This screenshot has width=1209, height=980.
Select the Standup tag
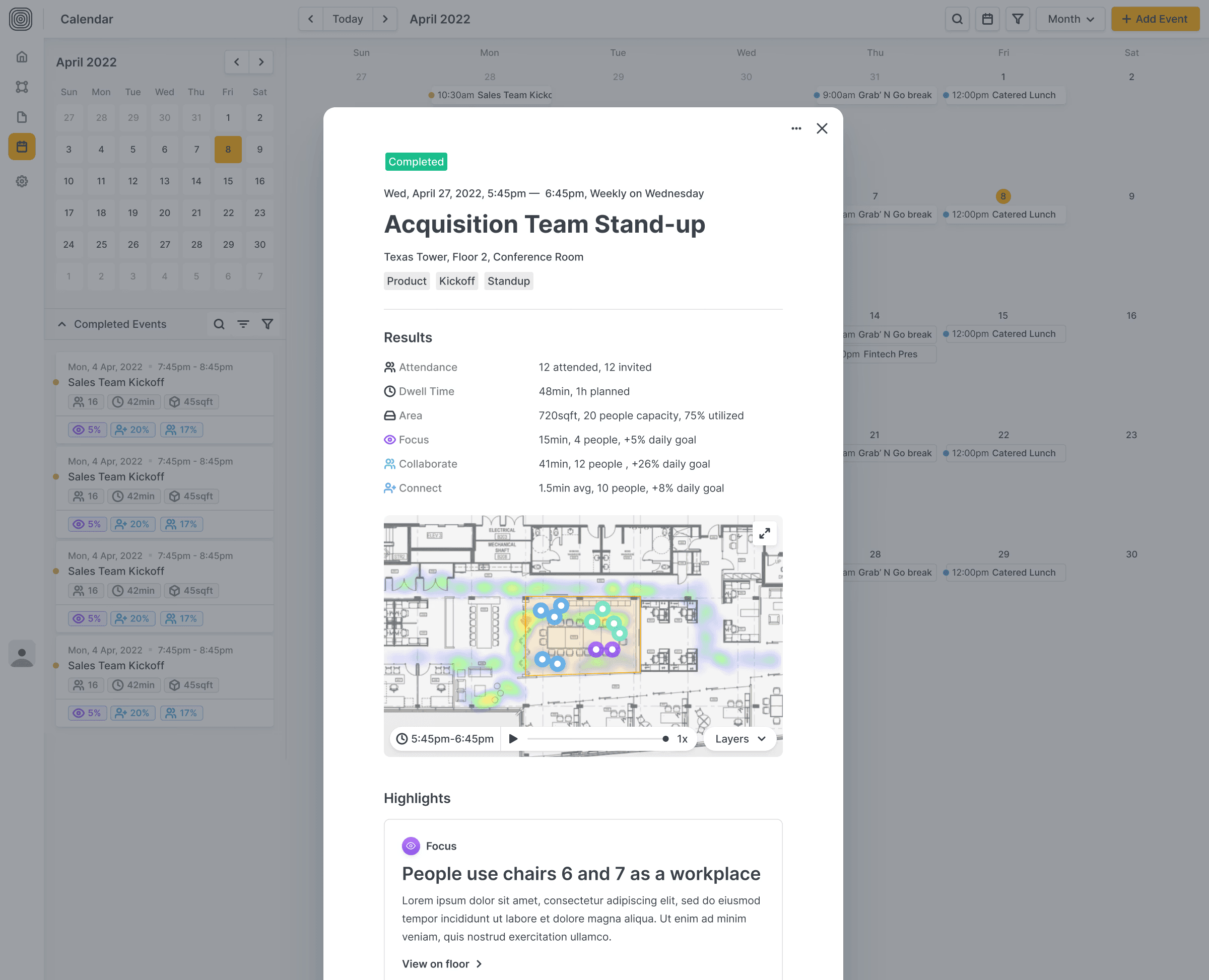508,281
